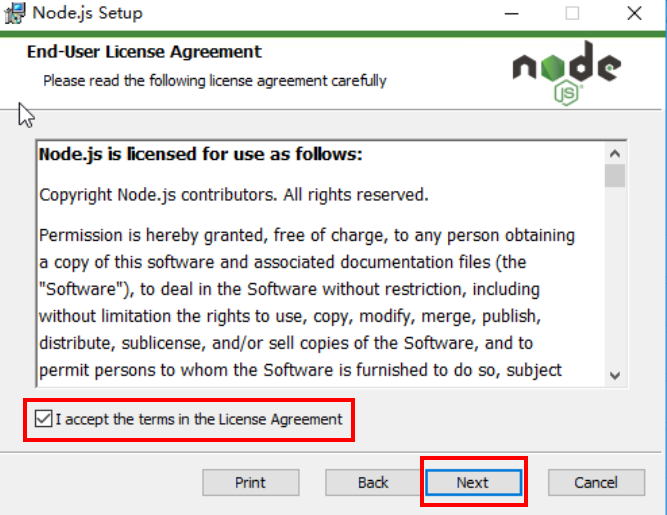Click the 'Node.js is licensed for use' heading
The width and height of the screenshot is (667, 515).
(x=200, y=154)
